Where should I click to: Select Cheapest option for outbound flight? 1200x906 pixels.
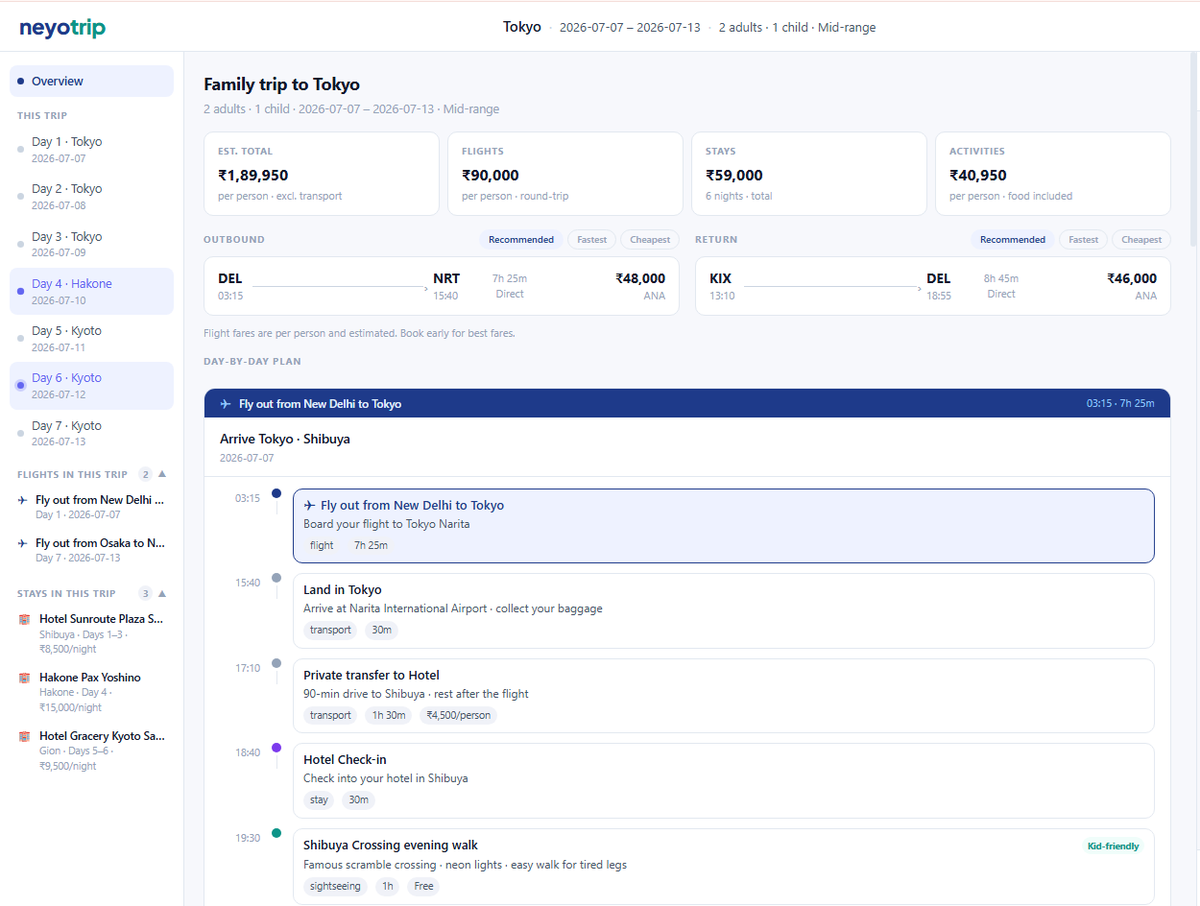pos(650,240)
